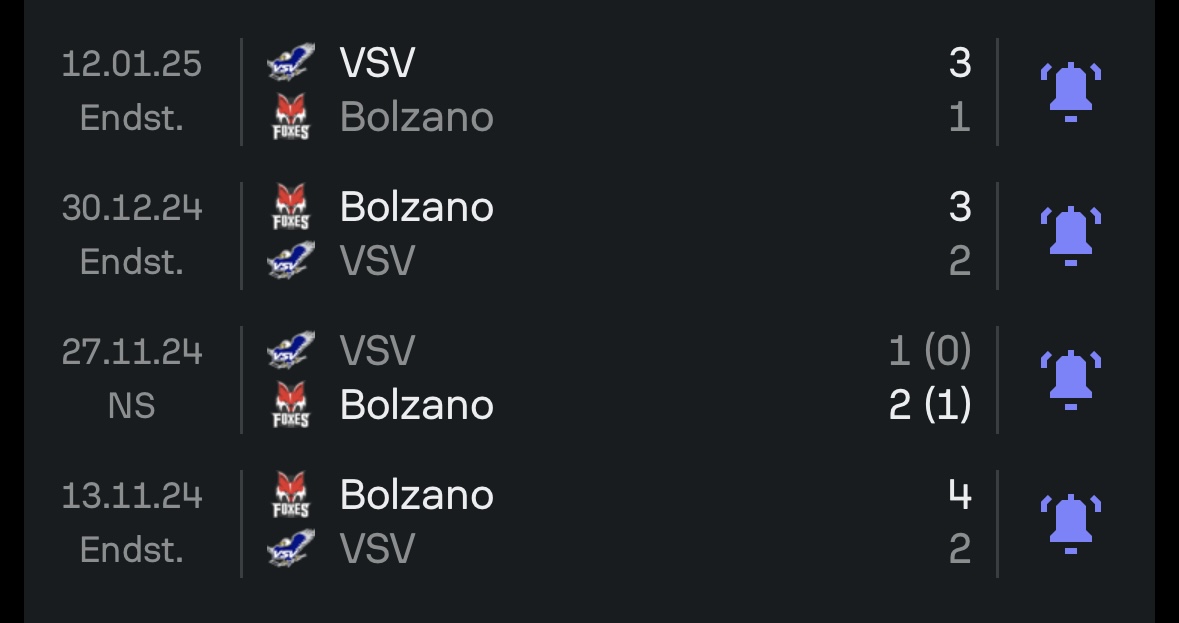The height and width of the screenshot is (623, 1179).
Task: Click VSV team logo in the 12.01.25 match
Action: click(291, 64)
